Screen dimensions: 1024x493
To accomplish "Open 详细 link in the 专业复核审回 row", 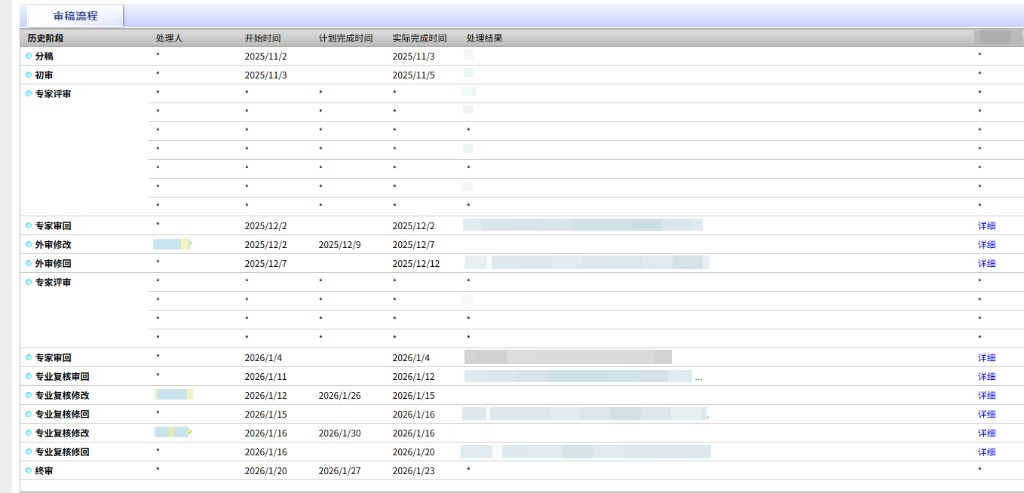I will [986, 376].
